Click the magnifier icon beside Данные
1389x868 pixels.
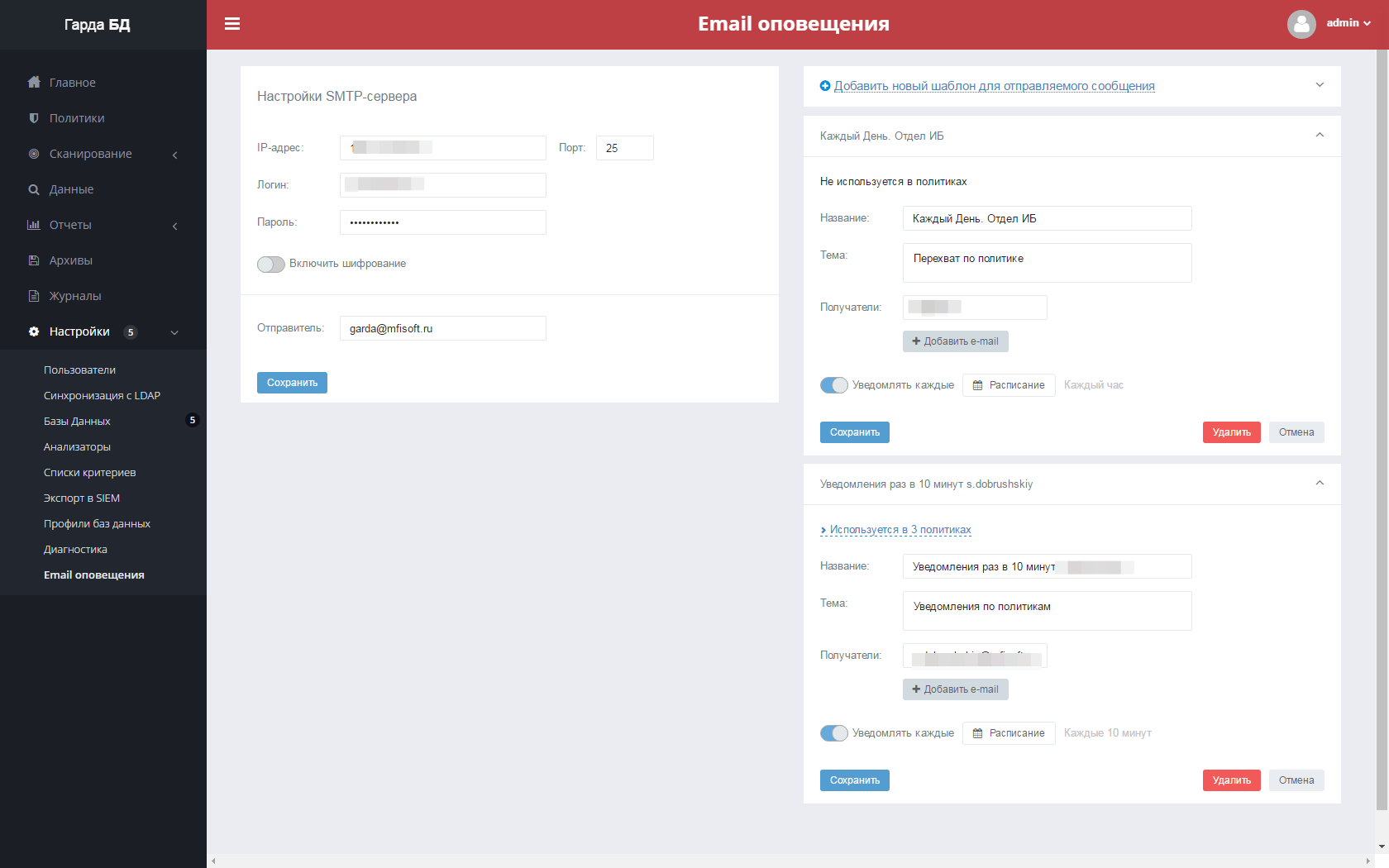pos(34,189)
